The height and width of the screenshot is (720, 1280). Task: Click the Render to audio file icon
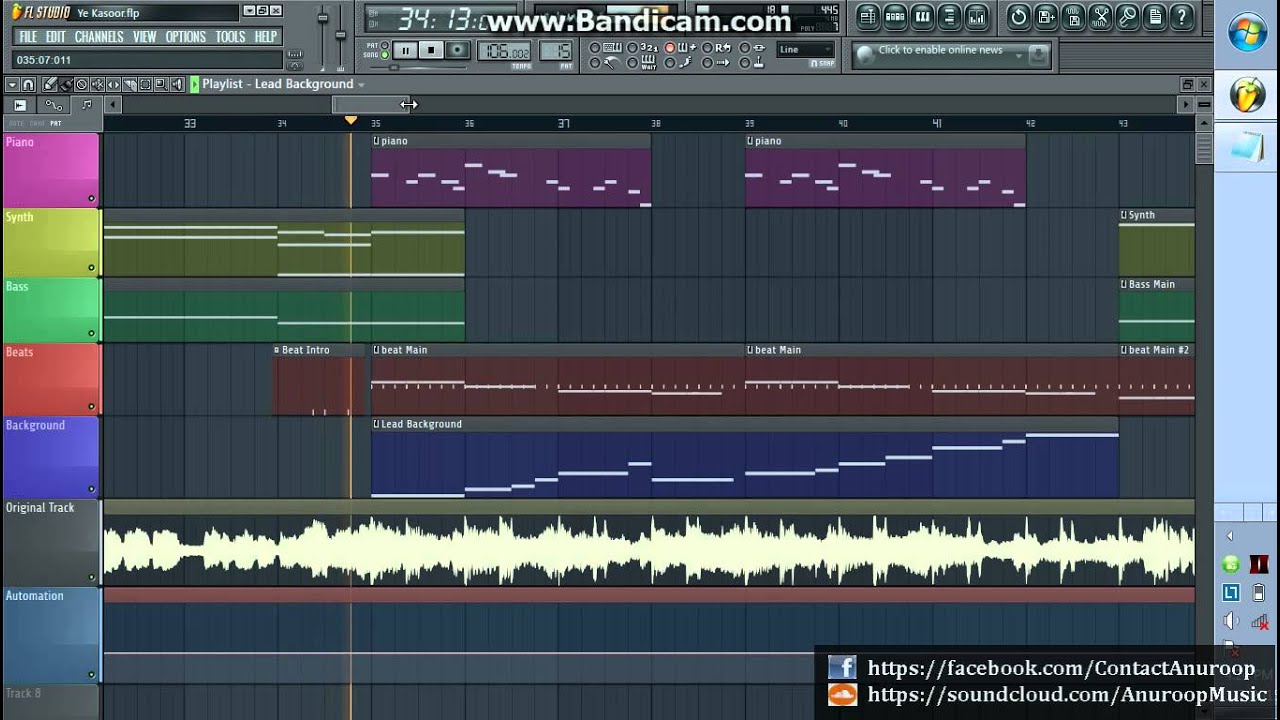1074,17
